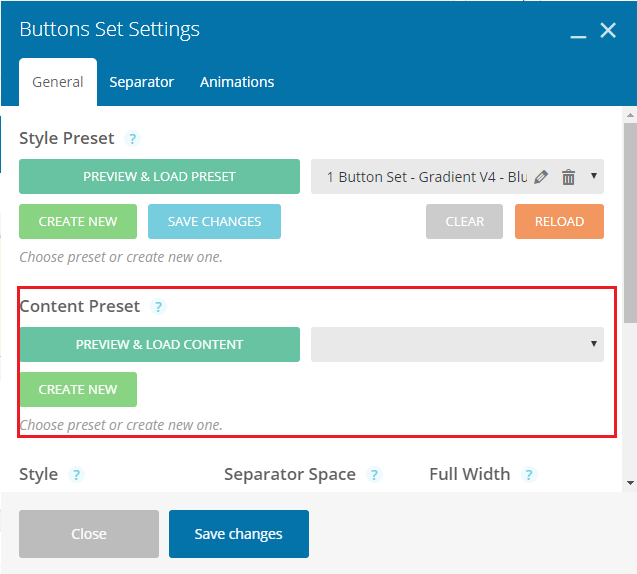The width and height of the screenshot is (637, 574).
Task: Click help icon next to Separator Space
Action: tap(374, 475)
